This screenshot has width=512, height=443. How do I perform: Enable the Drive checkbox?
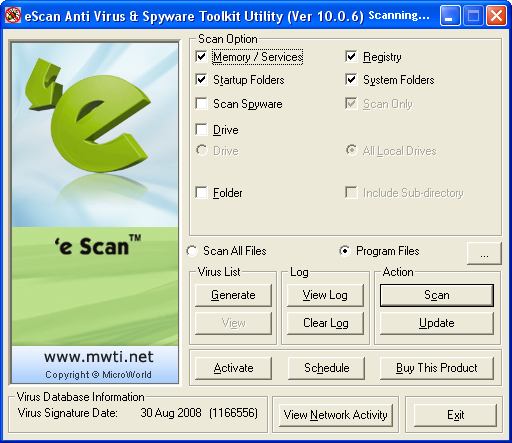point(201,129)
